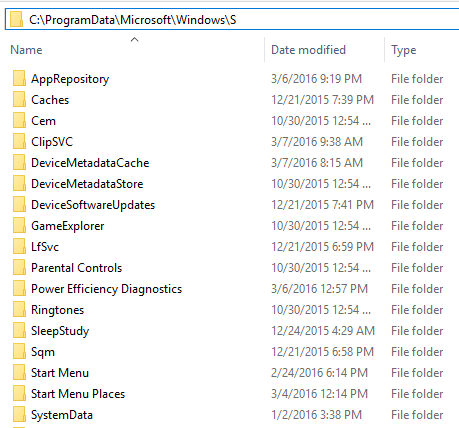Click the sort direction arrow above Name

click(x=134, y=40)
